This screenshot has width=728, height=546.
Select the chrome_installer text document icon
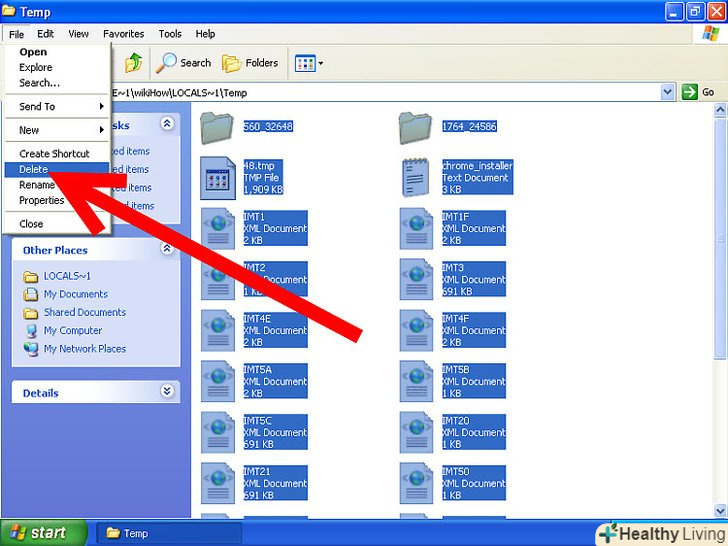pyautogui.click(x=415, y=176)
